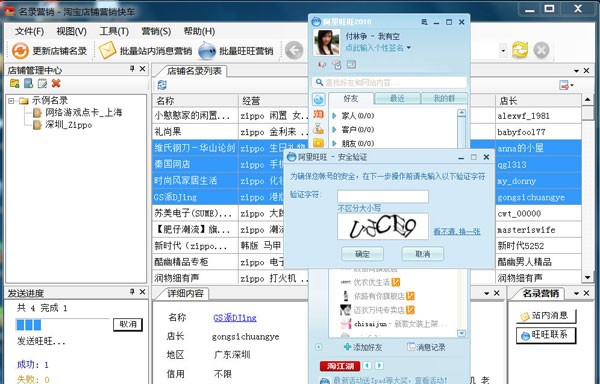The height and width of the screenshot is (384, 600).
Task: Click 取消 in the security verification dialog
Action: pyautogui.click(x=422, y=254)
